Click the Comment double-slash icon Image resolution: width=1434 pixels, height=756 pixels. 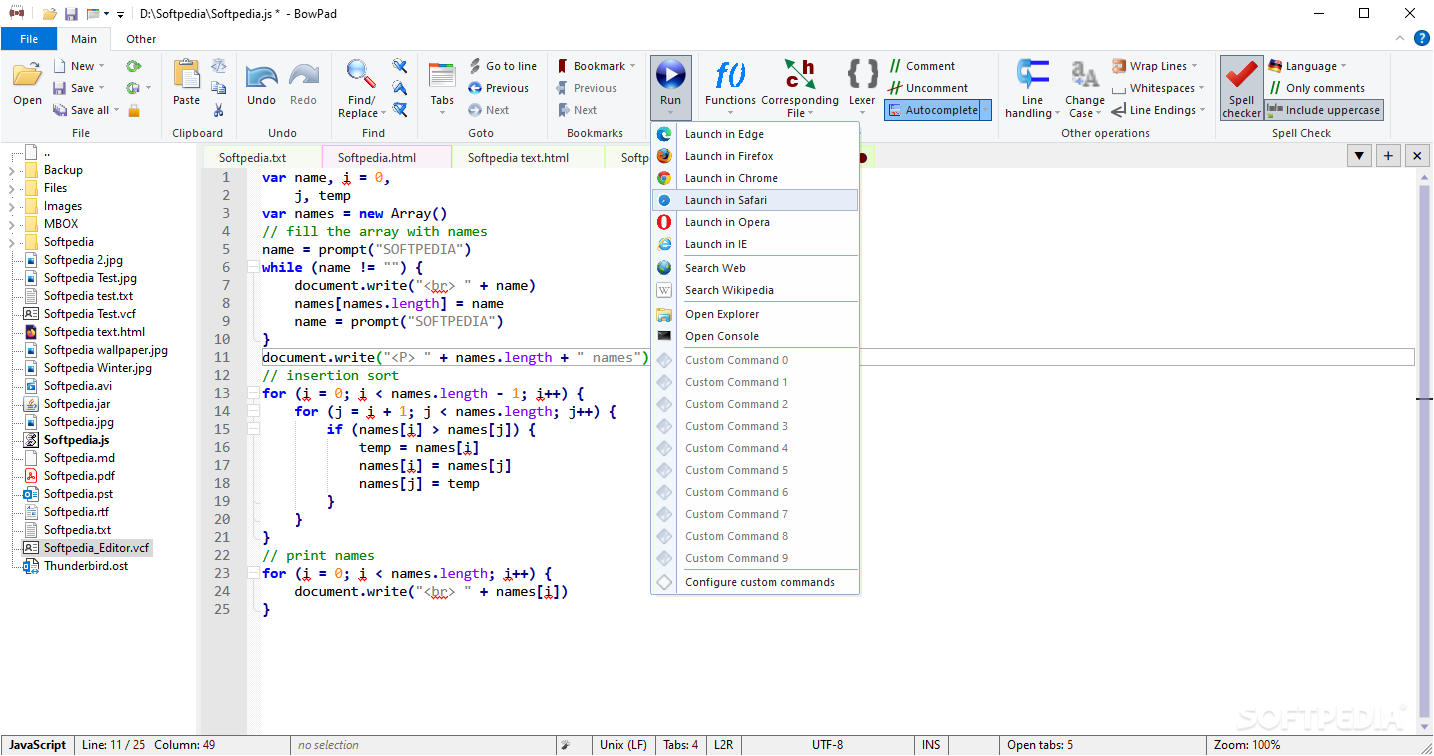[x=895, y=66]
